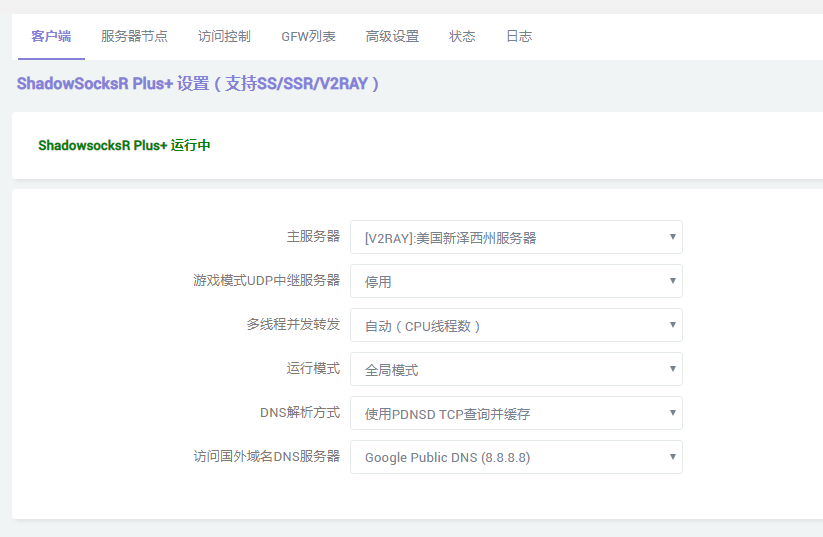Image resolution: width=823 pixels, height=537 pixels.
Task: Click the 多线程并发转发 label
Action: tap(293, 324)
